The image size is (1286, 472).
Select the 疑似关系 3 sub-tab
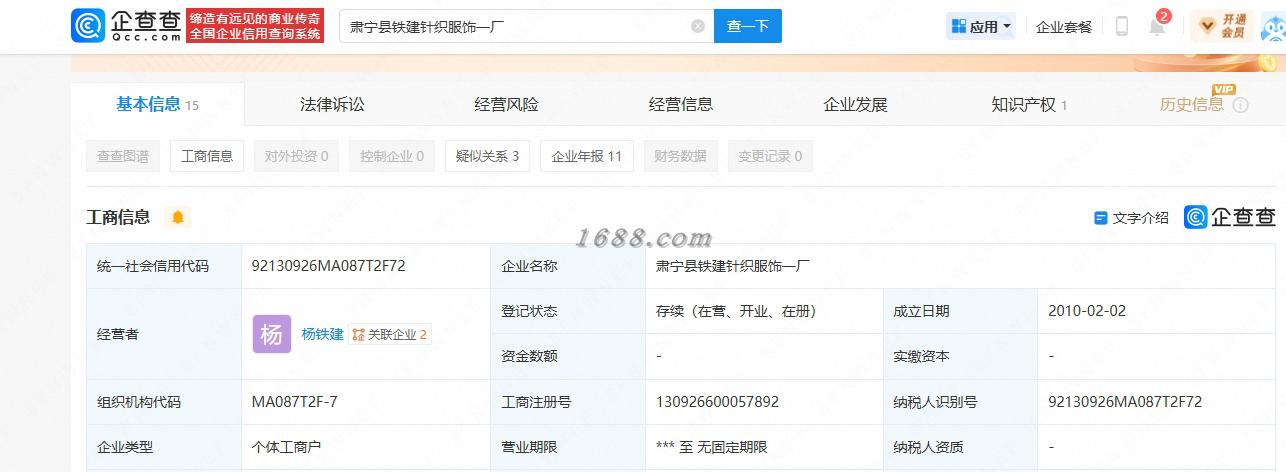[x=487, y=156]
